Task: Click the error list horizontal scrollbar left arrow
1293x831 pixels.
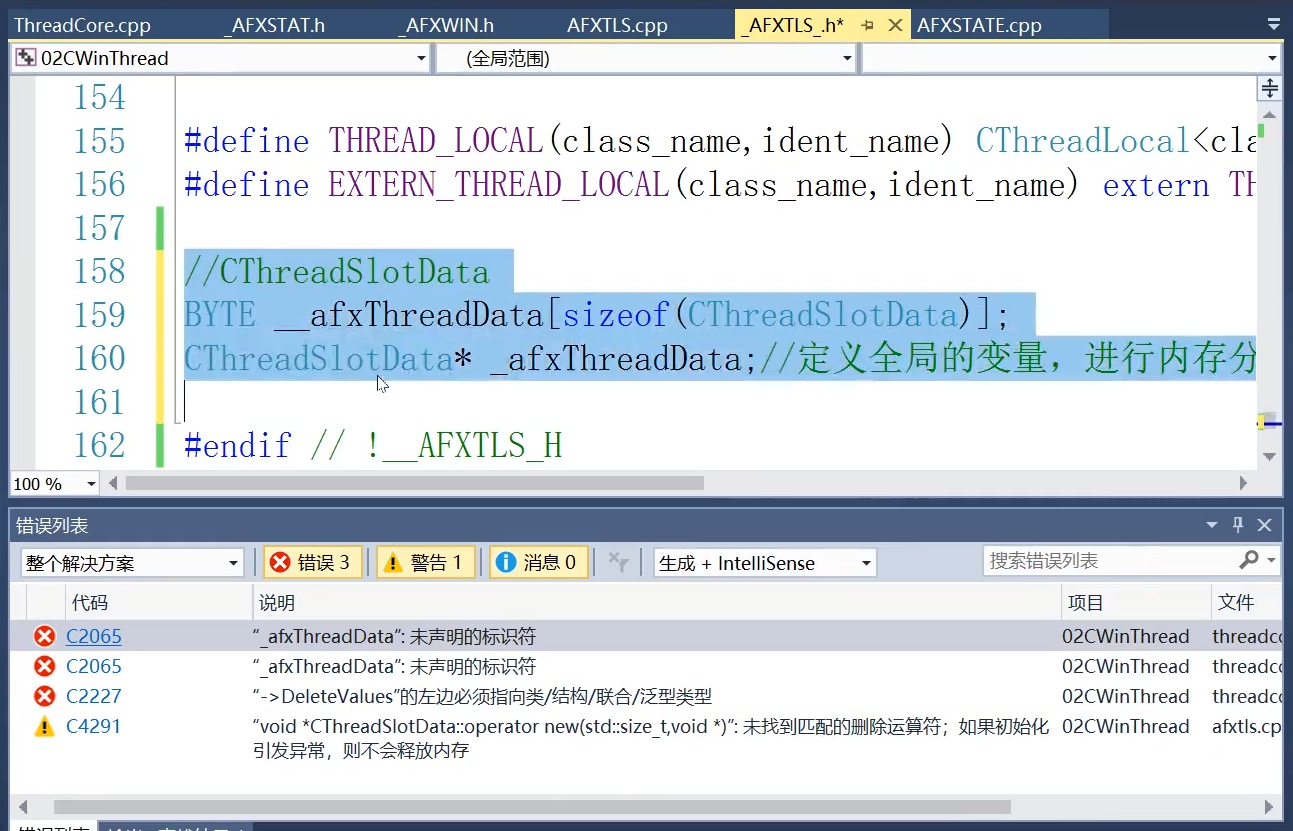Action: tap(22, 806)
